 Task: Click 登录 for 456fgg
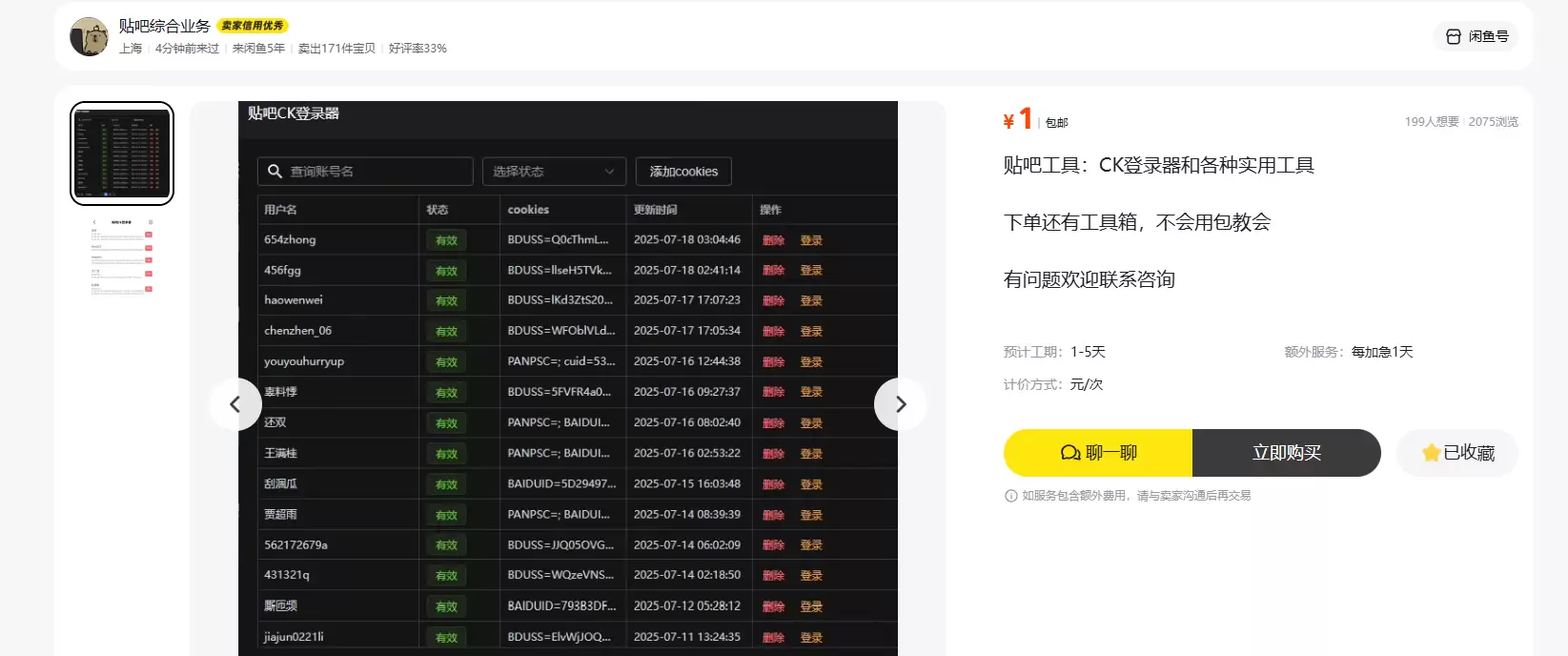click(x=811, y=271)
